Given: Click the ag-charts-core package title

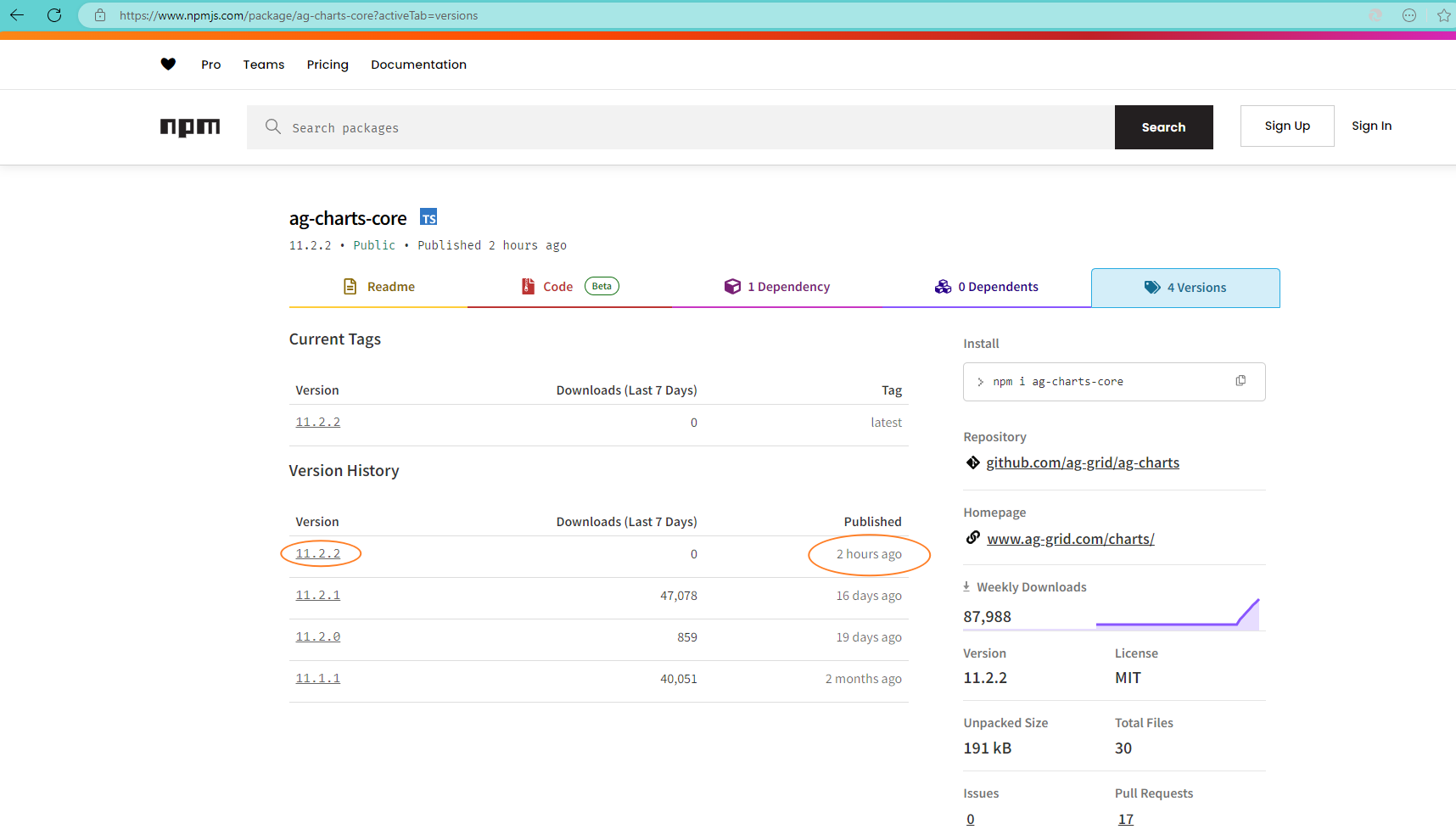Looking at the screenshot, I should pyautogui.click(x=348, y=218).
